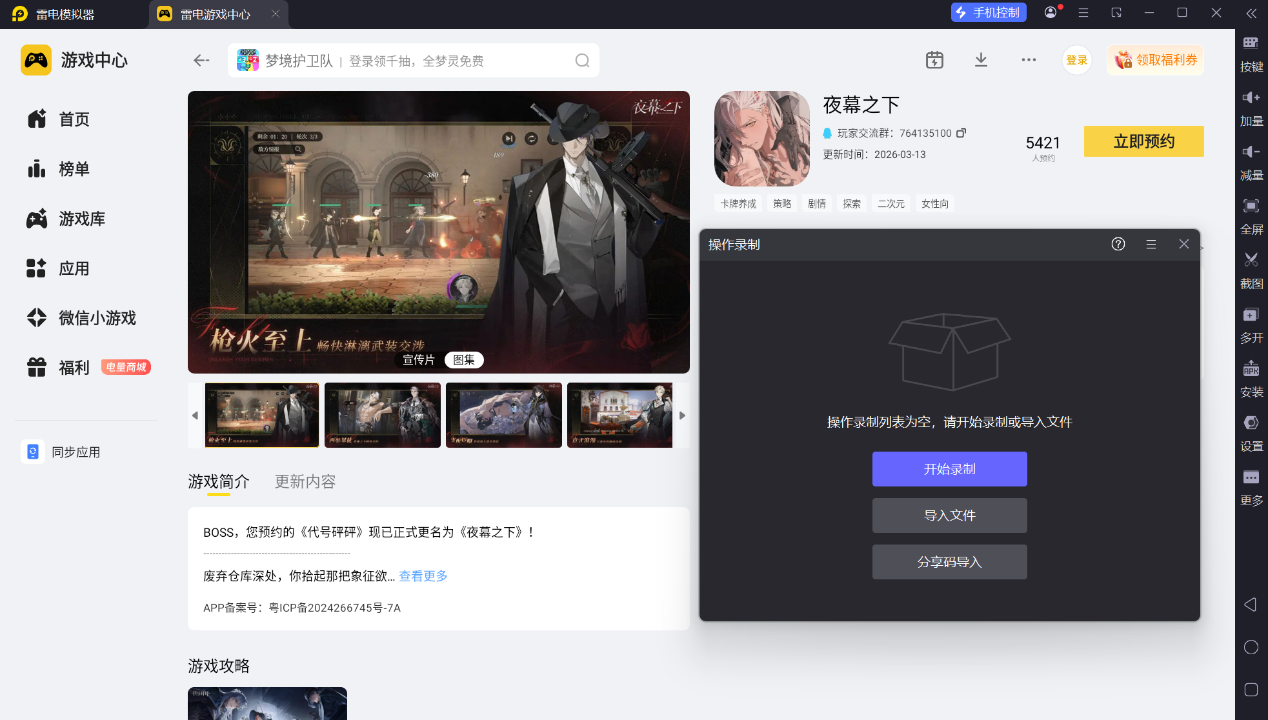Select the fourth gallery thumbnail

click(620, 415)
